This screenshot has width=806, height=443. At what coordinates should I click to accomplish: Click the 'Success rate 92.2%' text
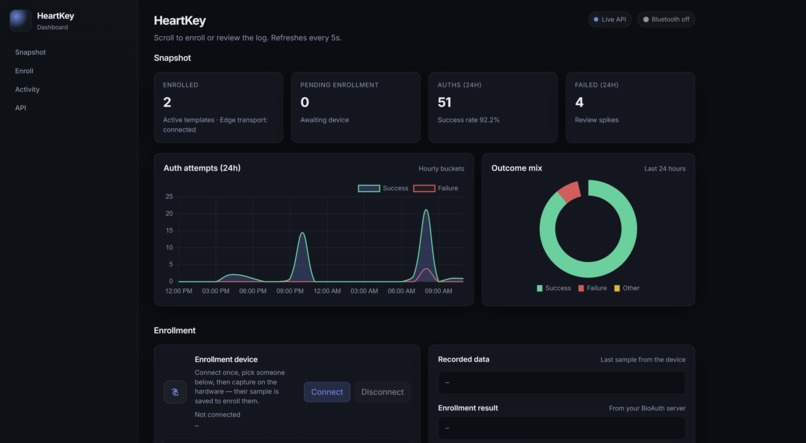tap(468, 120)
